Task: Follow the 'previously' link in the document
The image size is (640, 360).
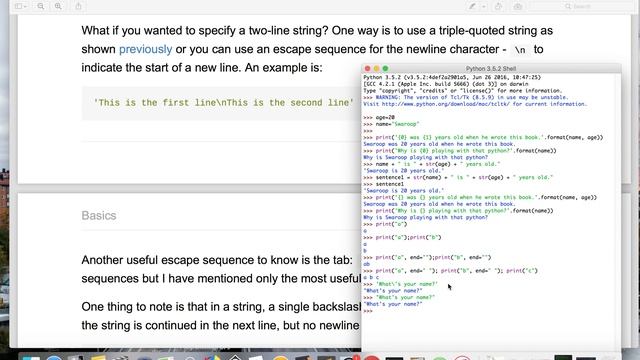Action: [145, 49]
